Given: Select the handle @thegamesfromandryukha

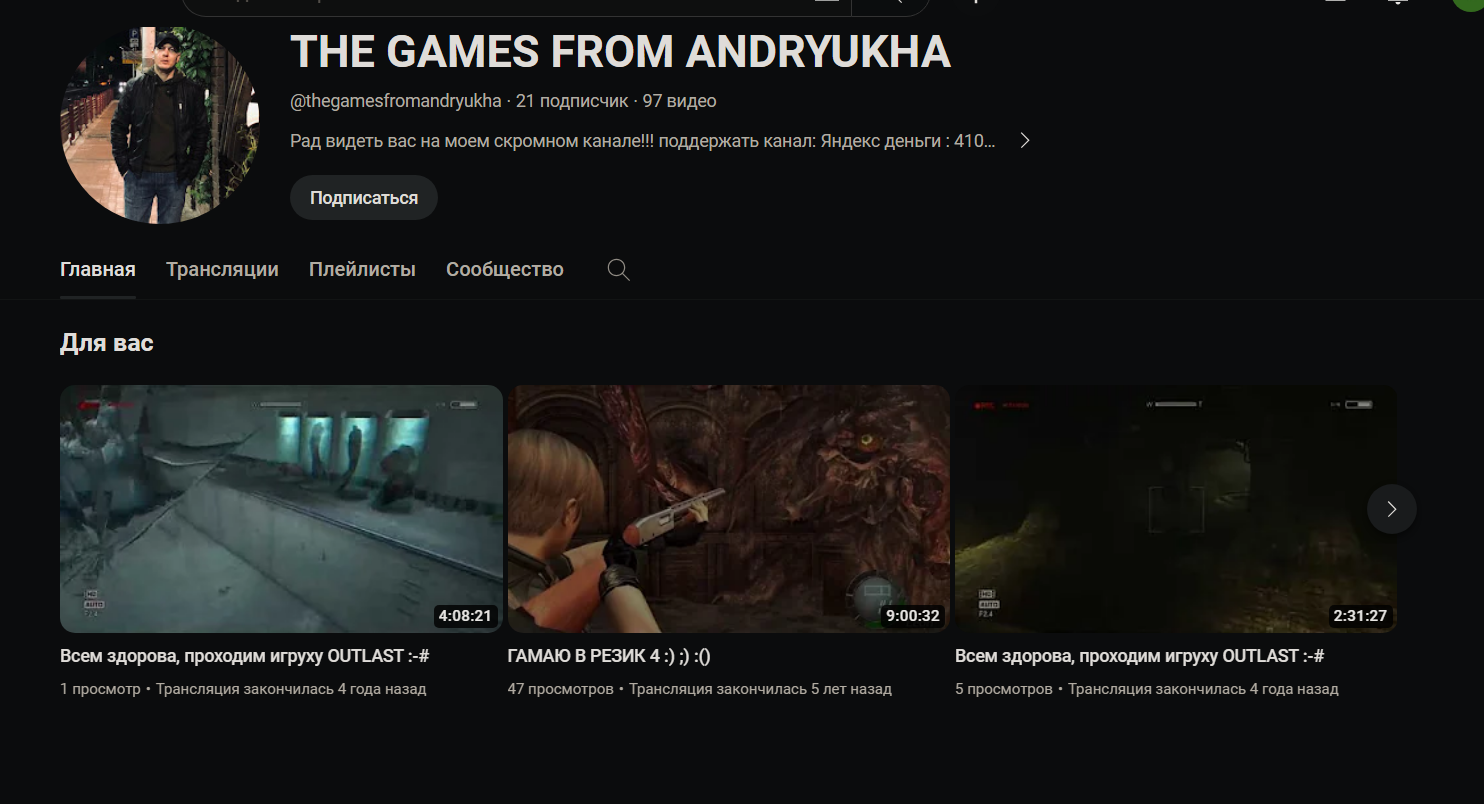Looking at the screenshot, I should [396, 101].
